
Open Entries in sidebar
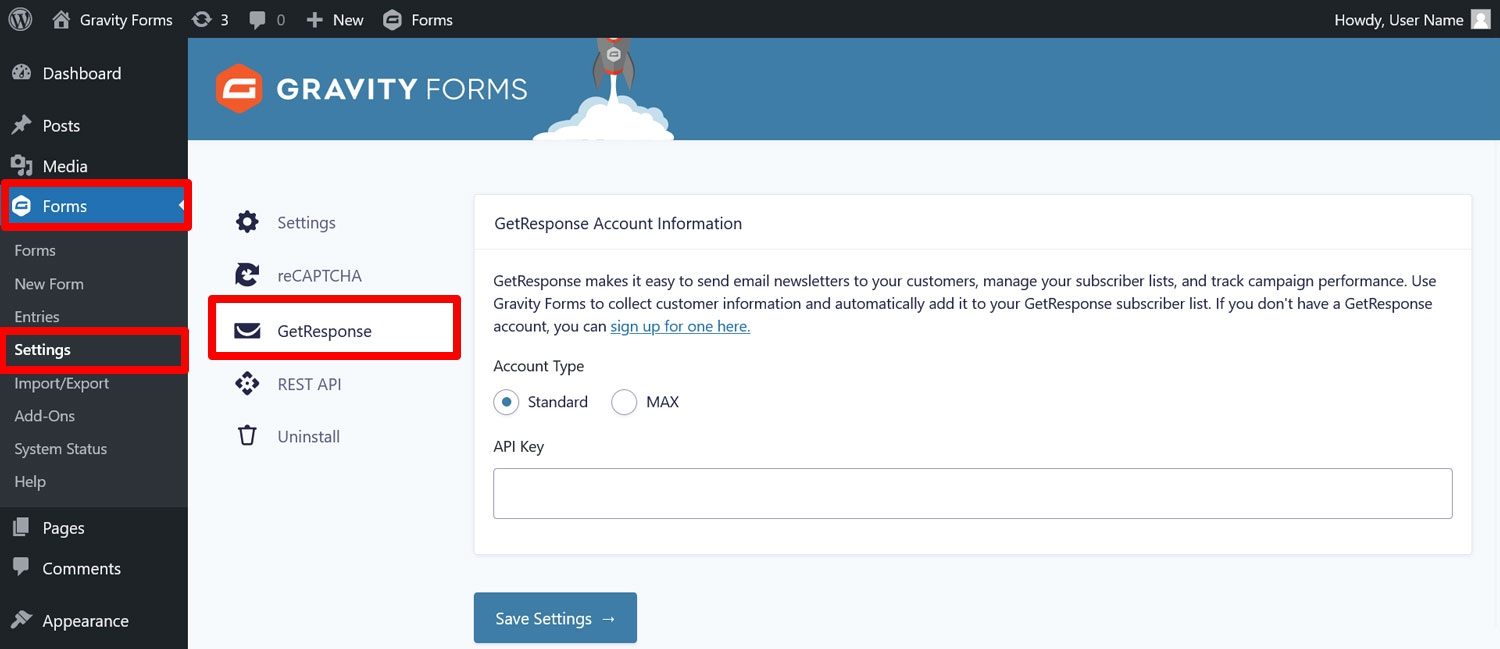[37, 317]
